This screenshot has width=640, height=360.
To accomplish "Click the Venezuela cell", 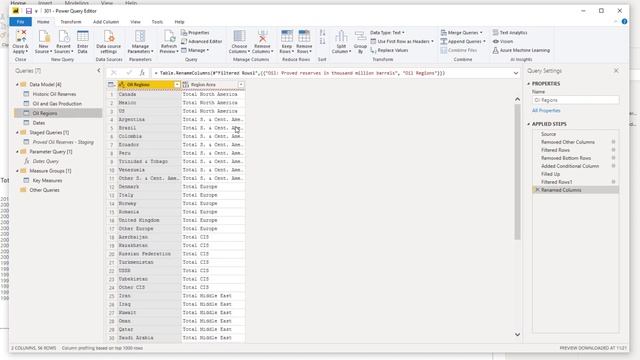I will click(x=149, y=170).
